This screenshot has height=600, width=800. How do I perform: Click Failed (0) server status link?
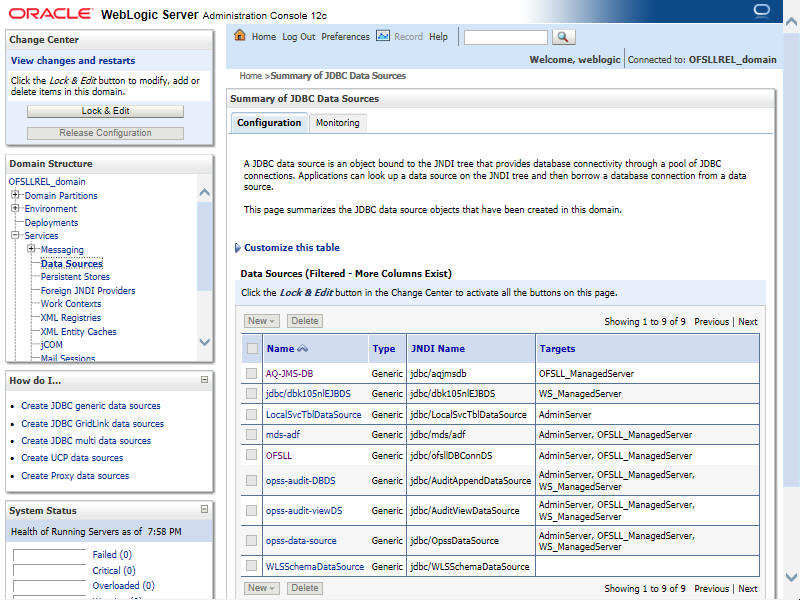tap(112, 554)
